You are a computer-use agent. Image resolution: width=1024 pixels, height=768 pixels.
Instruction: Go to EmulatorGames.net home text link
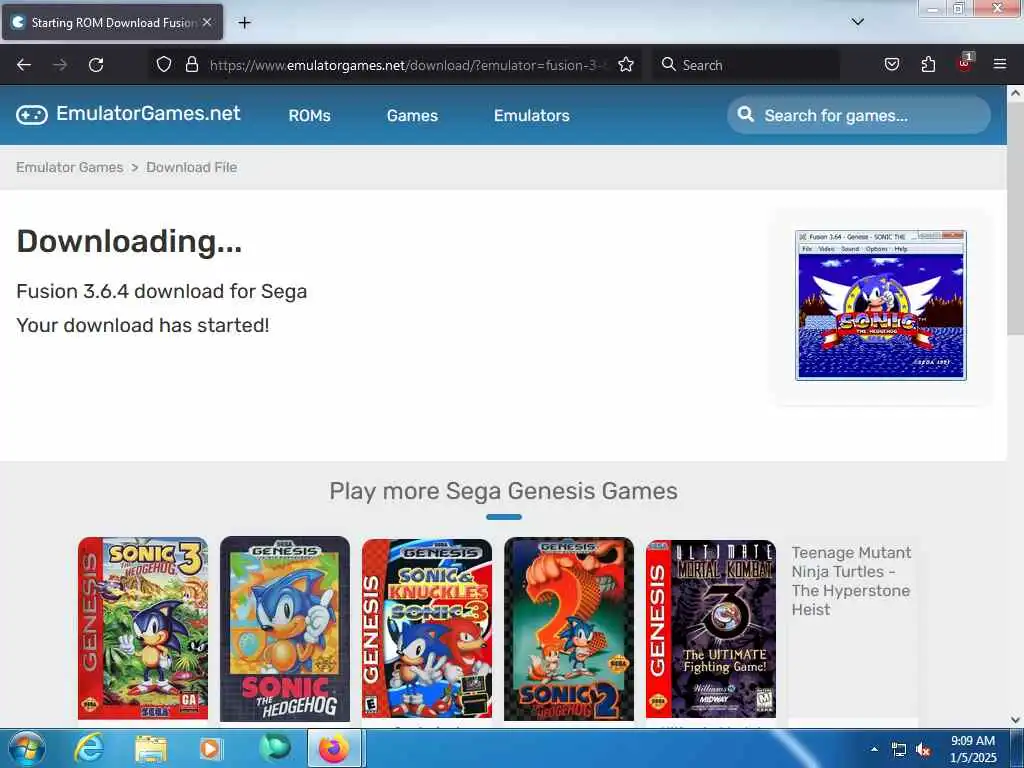148,114
